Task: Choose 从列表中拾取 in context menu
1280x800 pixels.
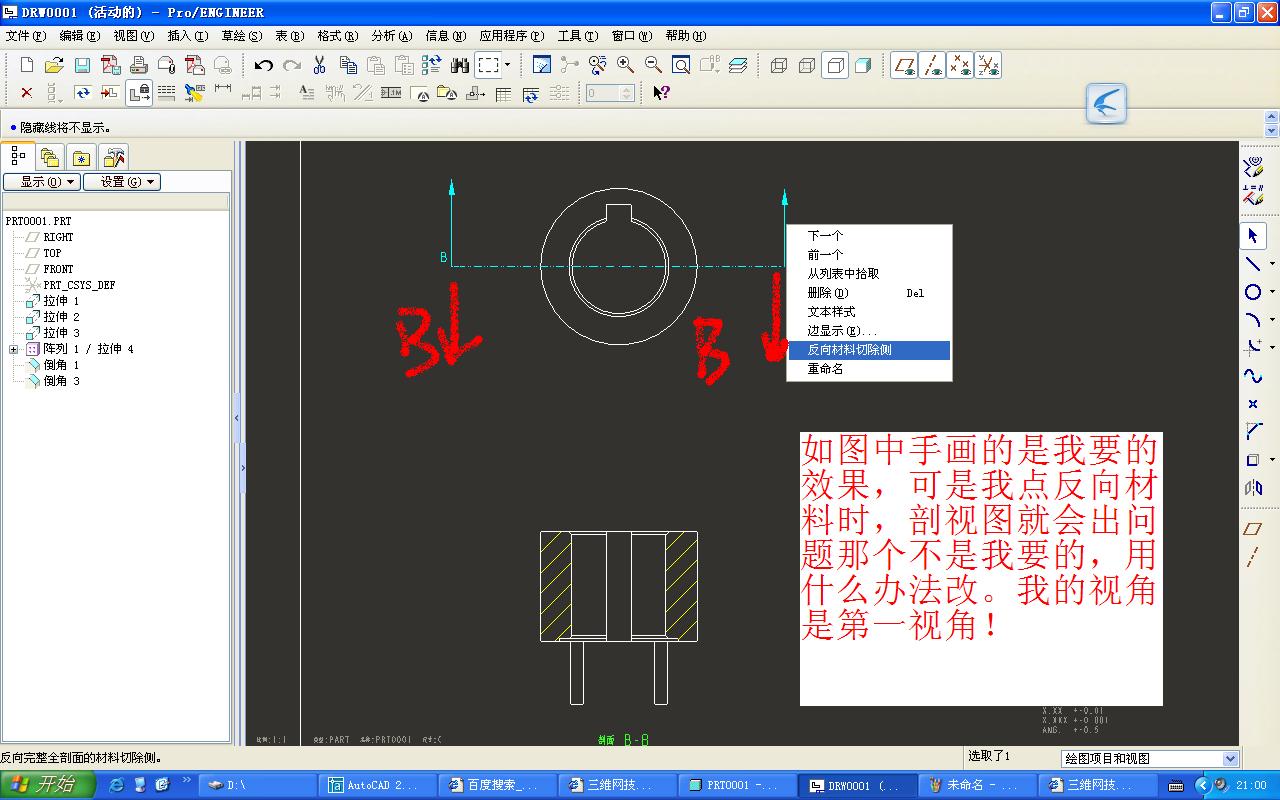Action: (869, 274)
